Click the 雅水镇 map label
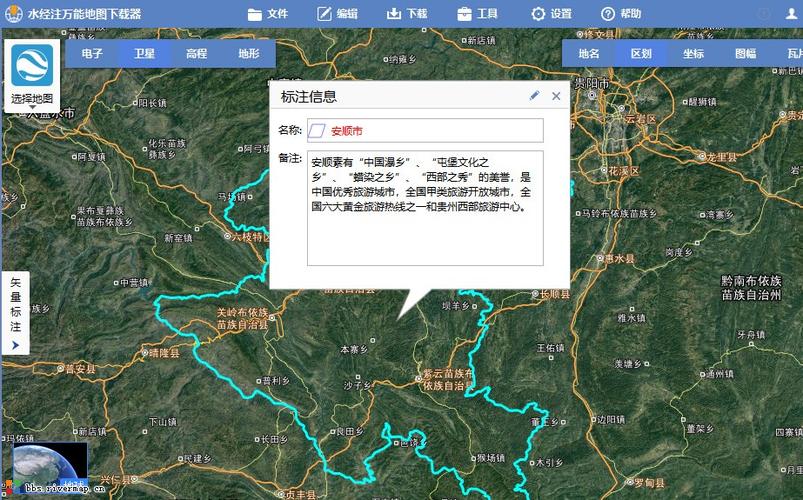Screen dimensions: 803x500 click(631, 318)
